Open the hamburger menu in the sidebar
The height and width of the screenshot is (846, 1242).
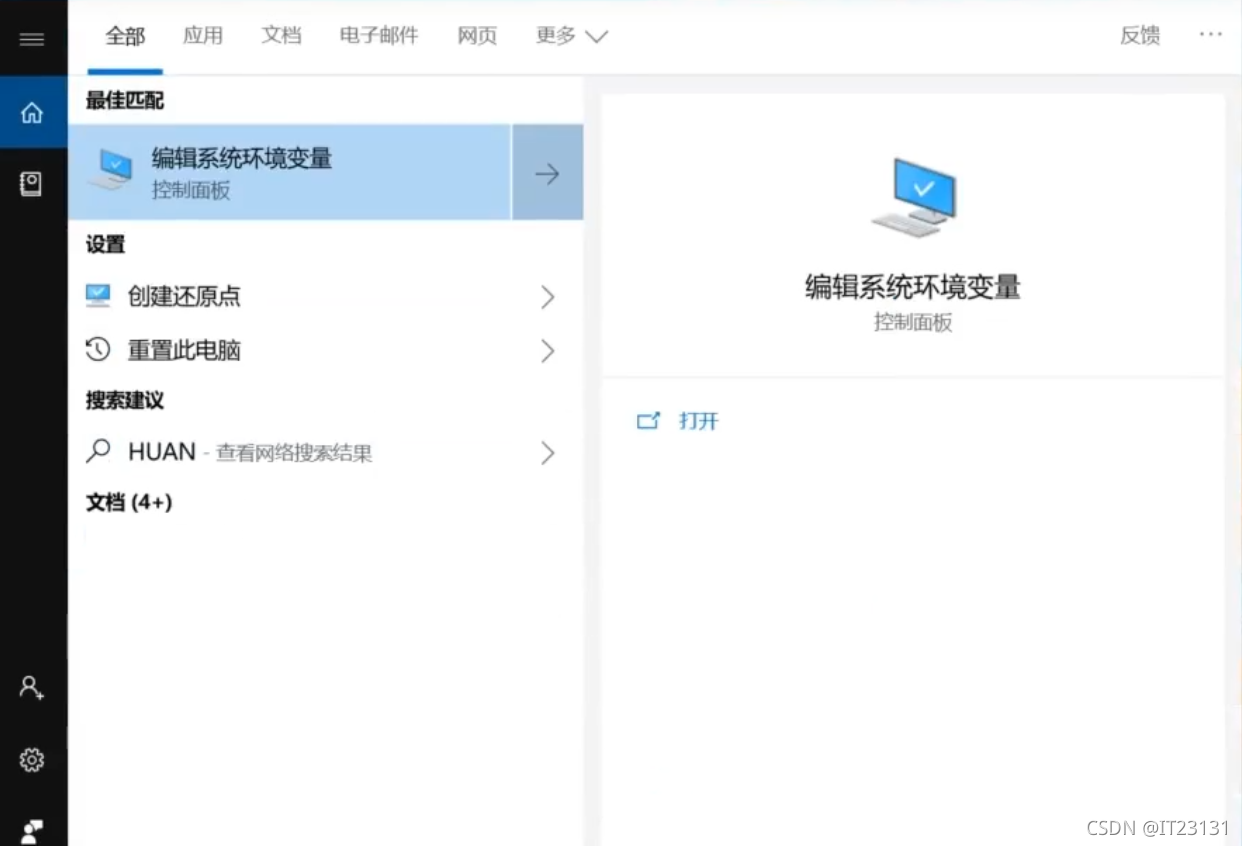(x=32, y=39)
